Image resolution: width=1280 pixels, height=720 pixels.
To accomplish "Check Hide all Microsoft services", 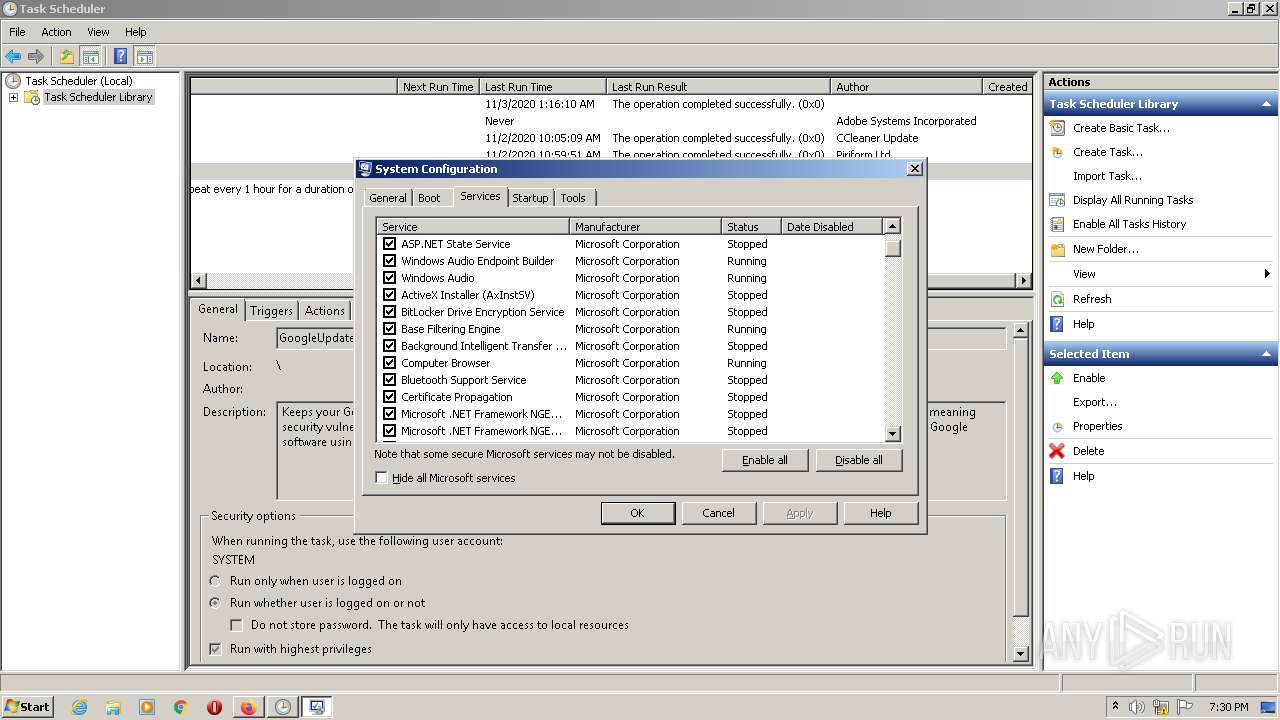I will [x=381, y=478].
